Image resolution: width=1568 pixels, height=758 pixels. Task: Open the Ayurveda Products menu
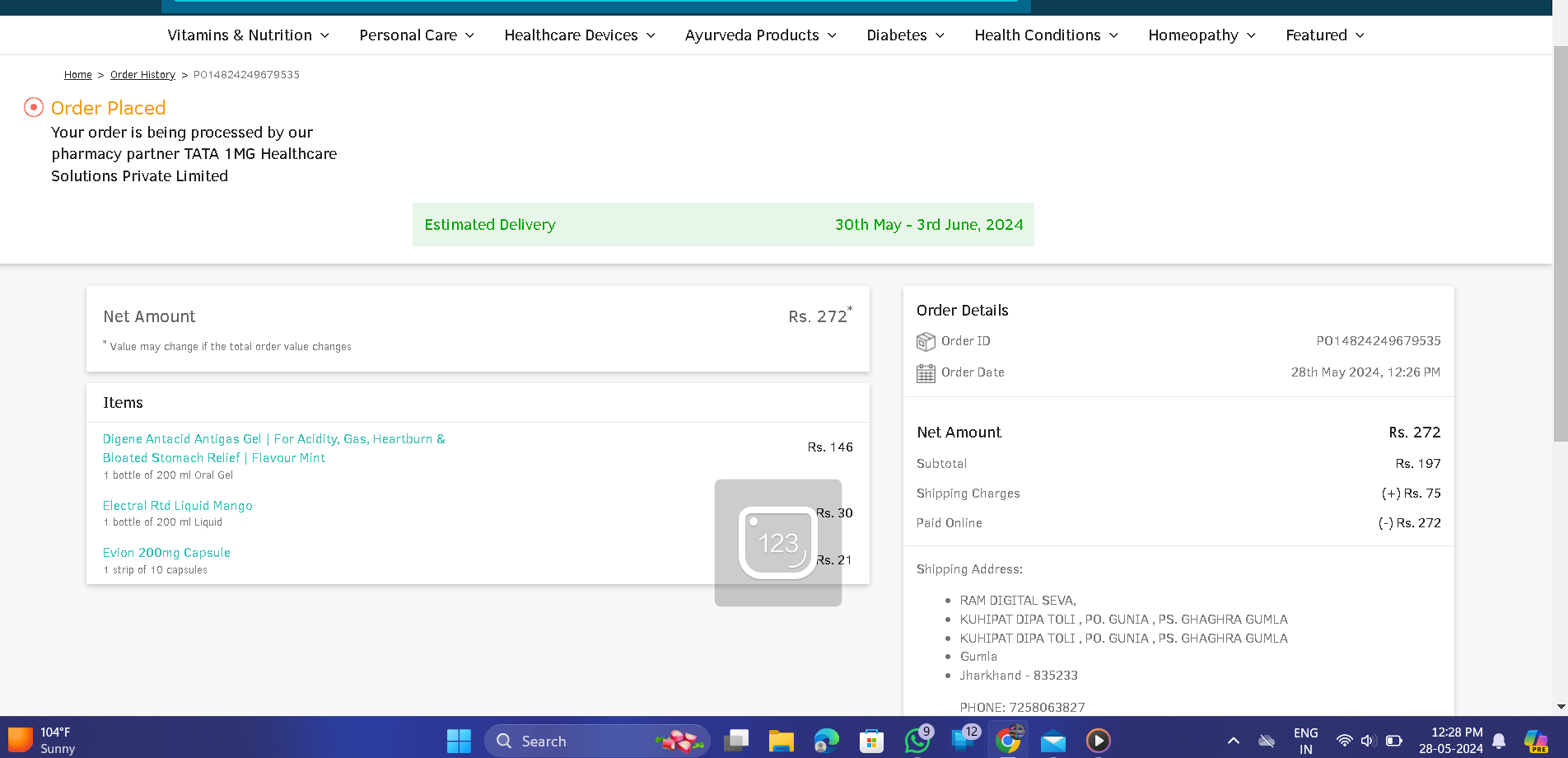761,35
